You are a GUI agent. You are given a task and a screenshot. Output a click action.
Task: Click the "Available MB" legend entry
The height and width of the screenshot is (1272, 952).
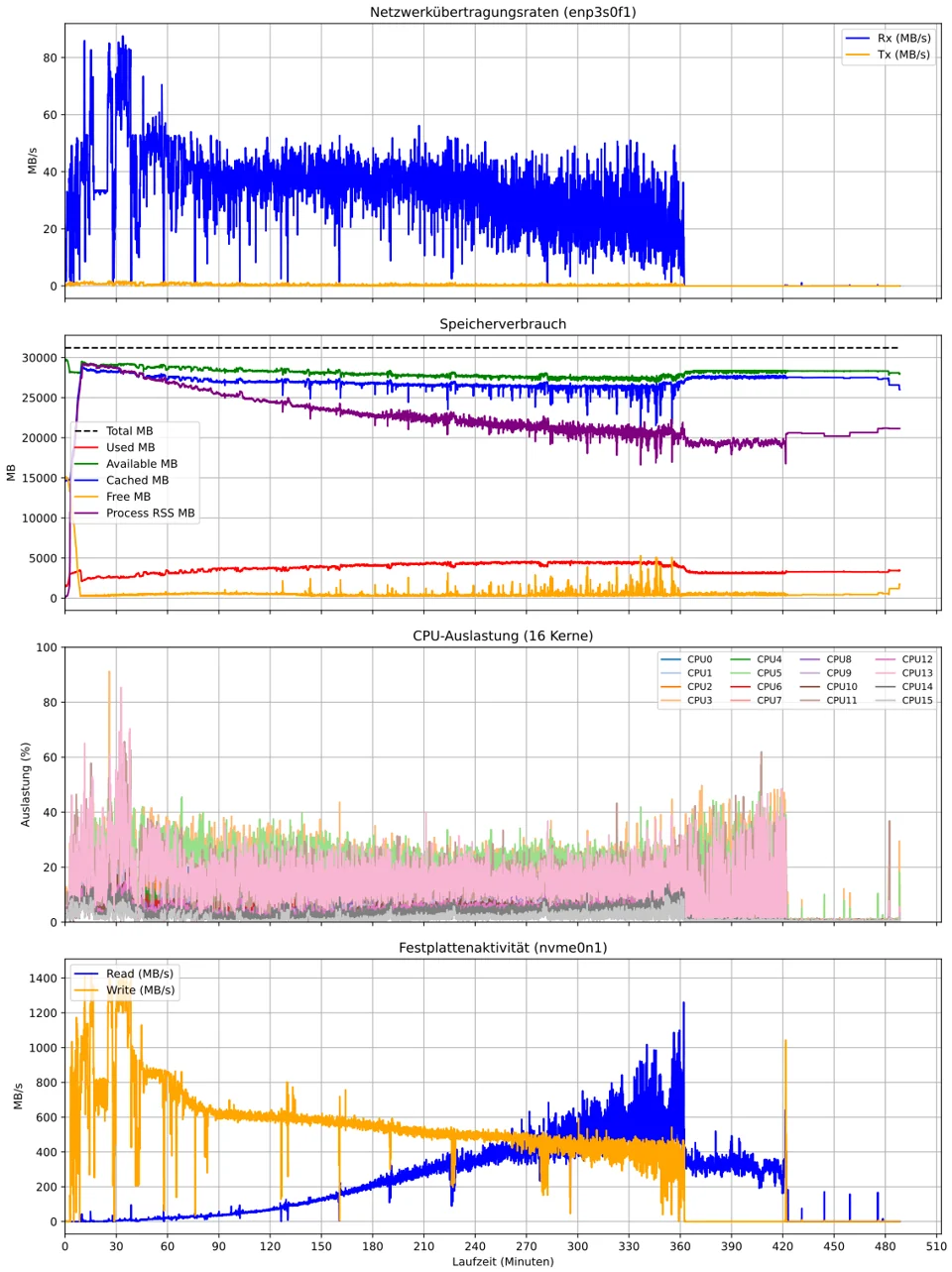pos(126,464)
